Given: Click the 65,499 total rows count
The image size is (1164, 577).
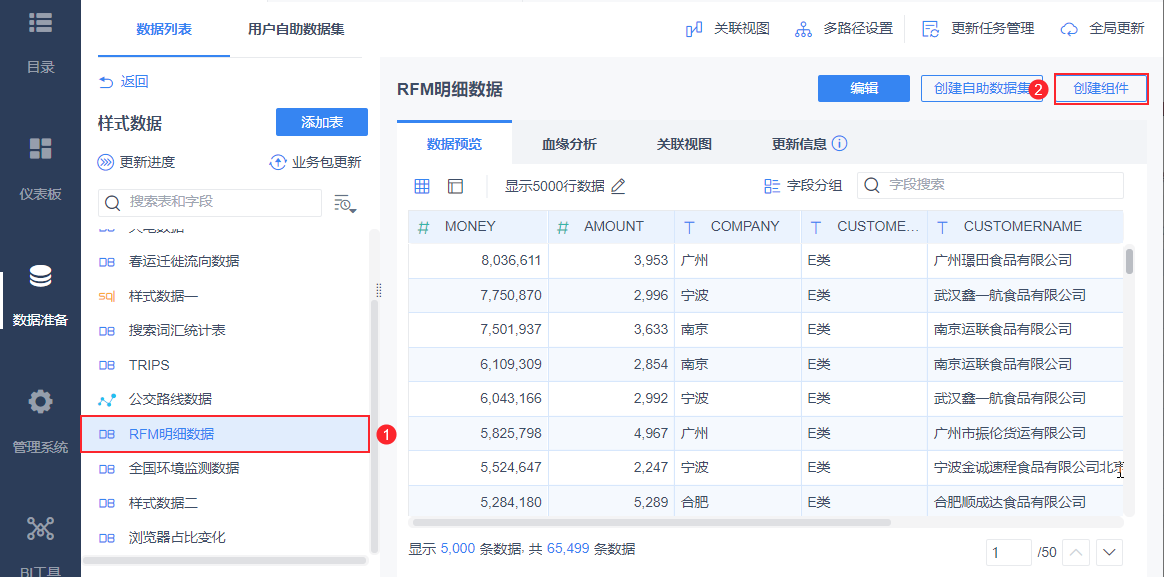Looking at the screenshot, I should click(568, 550).
